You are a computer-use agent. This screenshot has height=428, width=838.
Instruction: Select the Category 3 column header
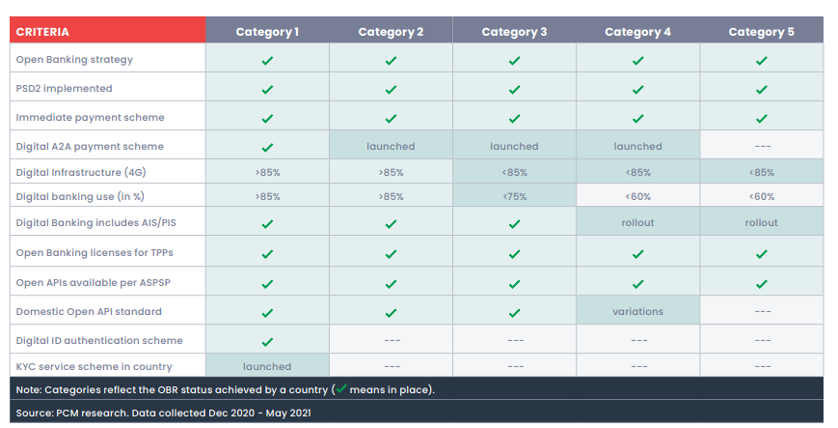tap(514, 30)
